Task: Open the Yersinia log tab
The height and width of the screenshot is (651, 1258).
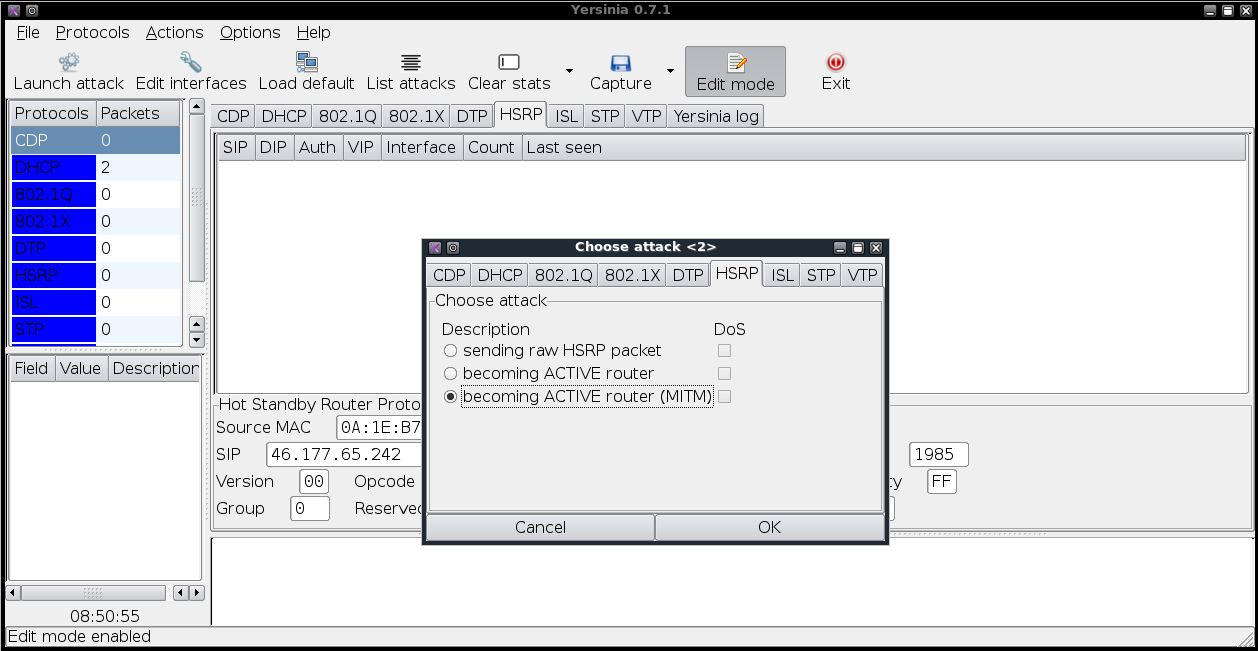Action: [x=716, y=116]
